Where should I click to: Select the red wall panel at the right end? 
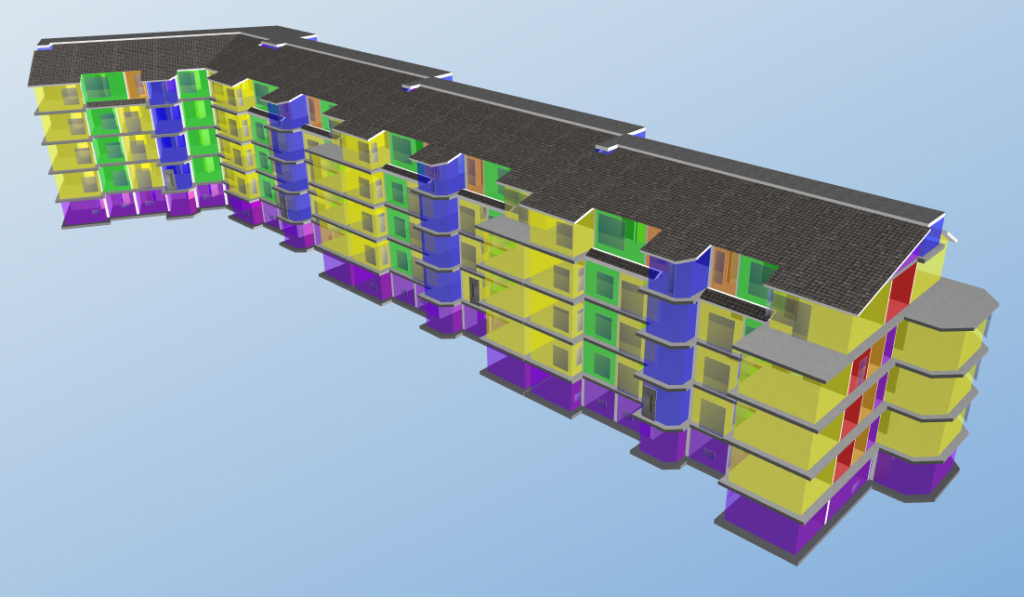point(900,289)
